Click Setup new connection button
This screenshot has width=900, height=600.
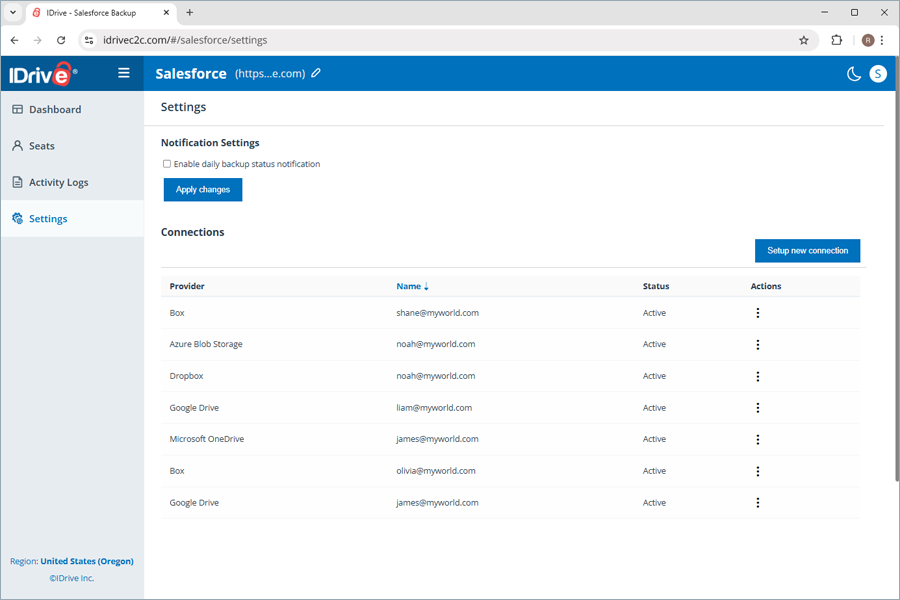(807, 251)
